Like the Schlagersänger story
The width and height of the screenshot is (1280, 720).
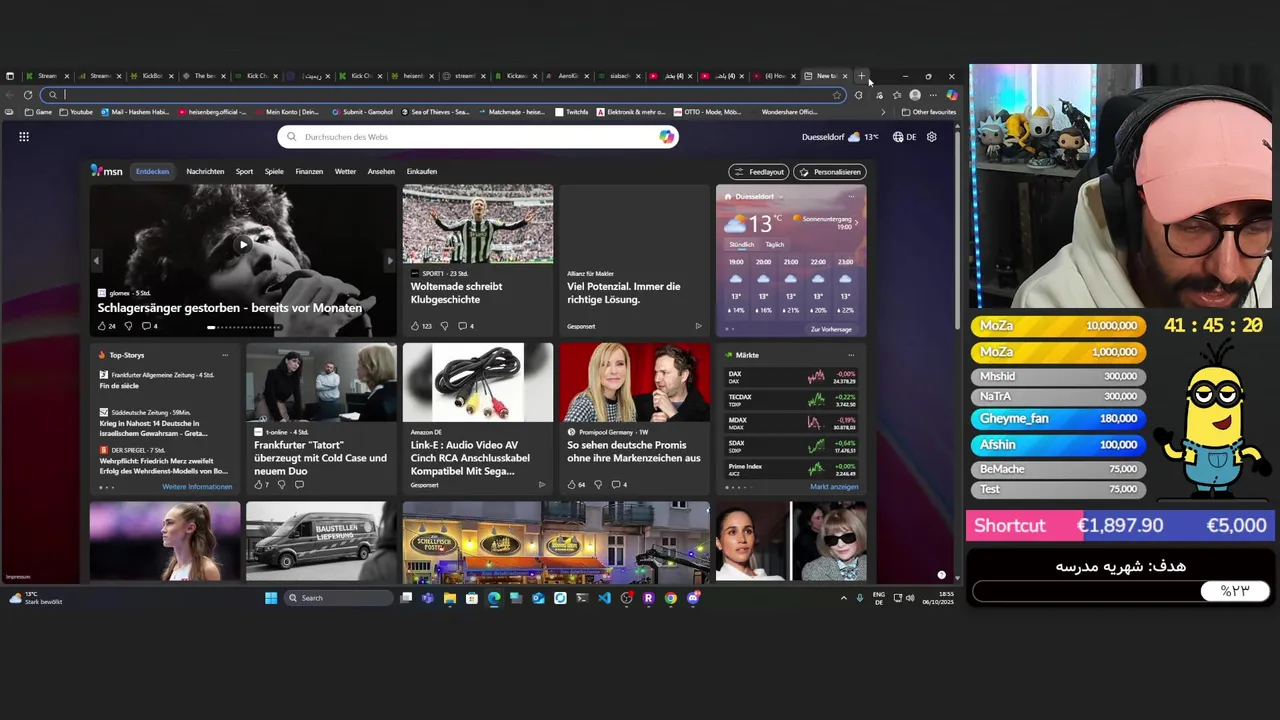(102, 326)
